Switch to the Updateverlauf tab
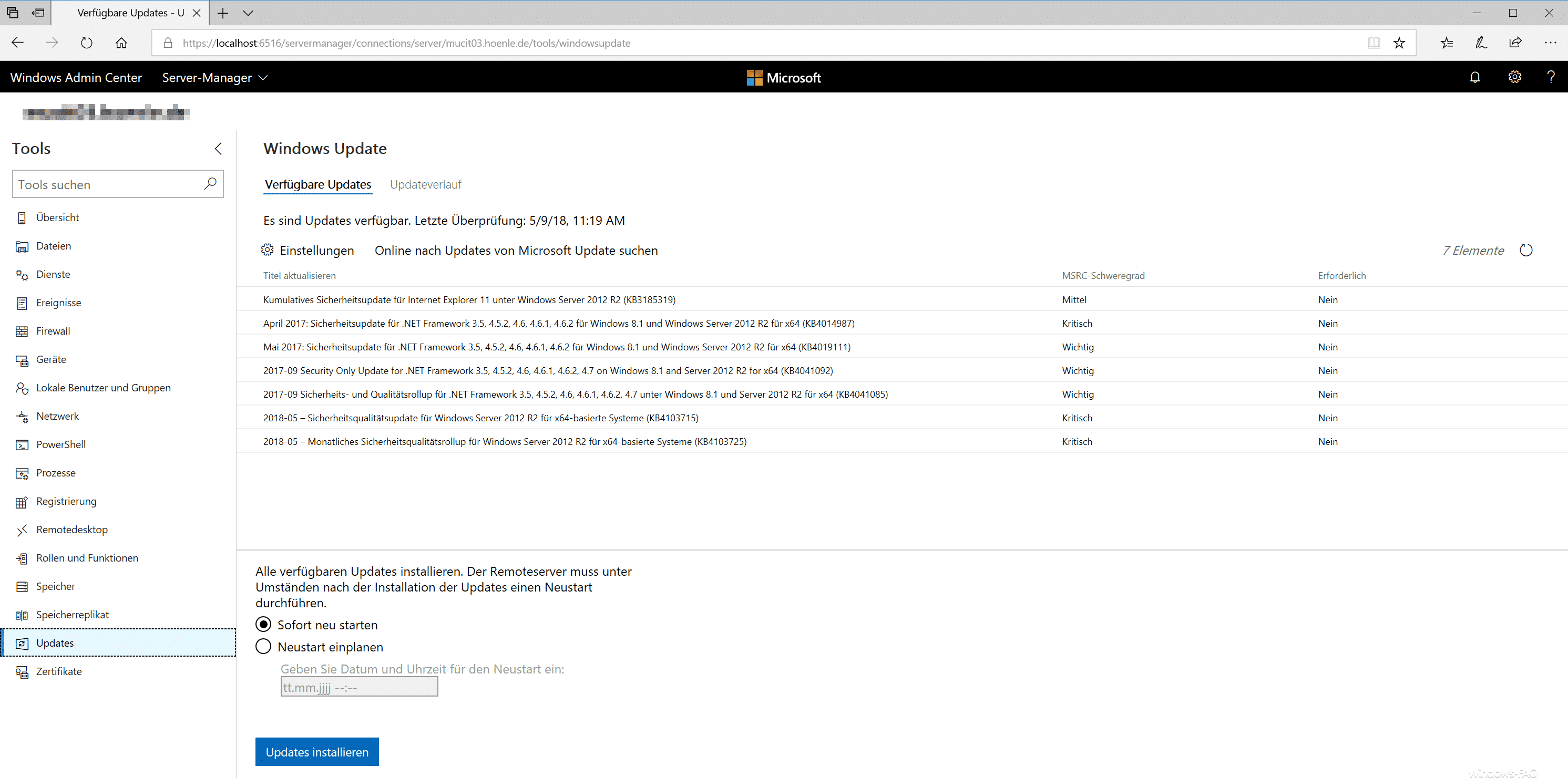The image size is (1568, 778). click(x=425, y=184)
